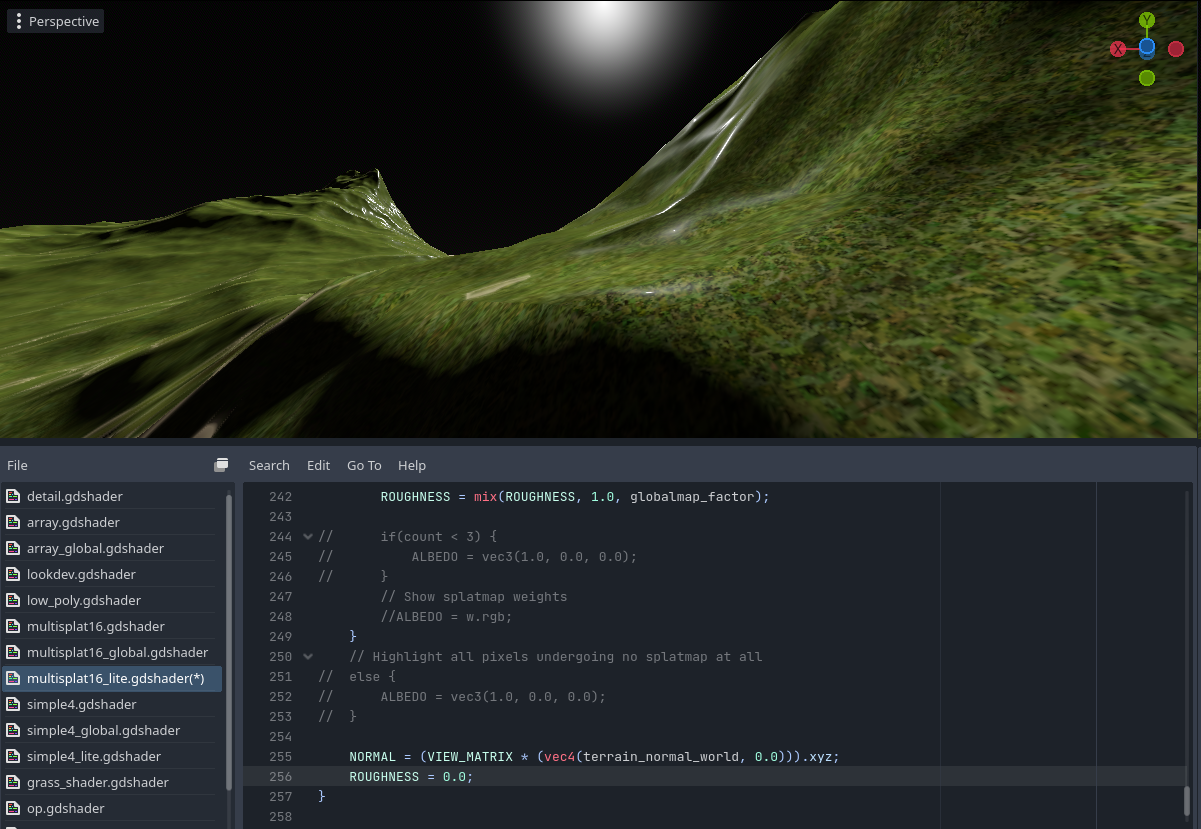The width and height of the screenshot is (1201, 829).
Task: Collapse the fold arrow at line 250
Action: pyautogui.click(x=307, y=656)
